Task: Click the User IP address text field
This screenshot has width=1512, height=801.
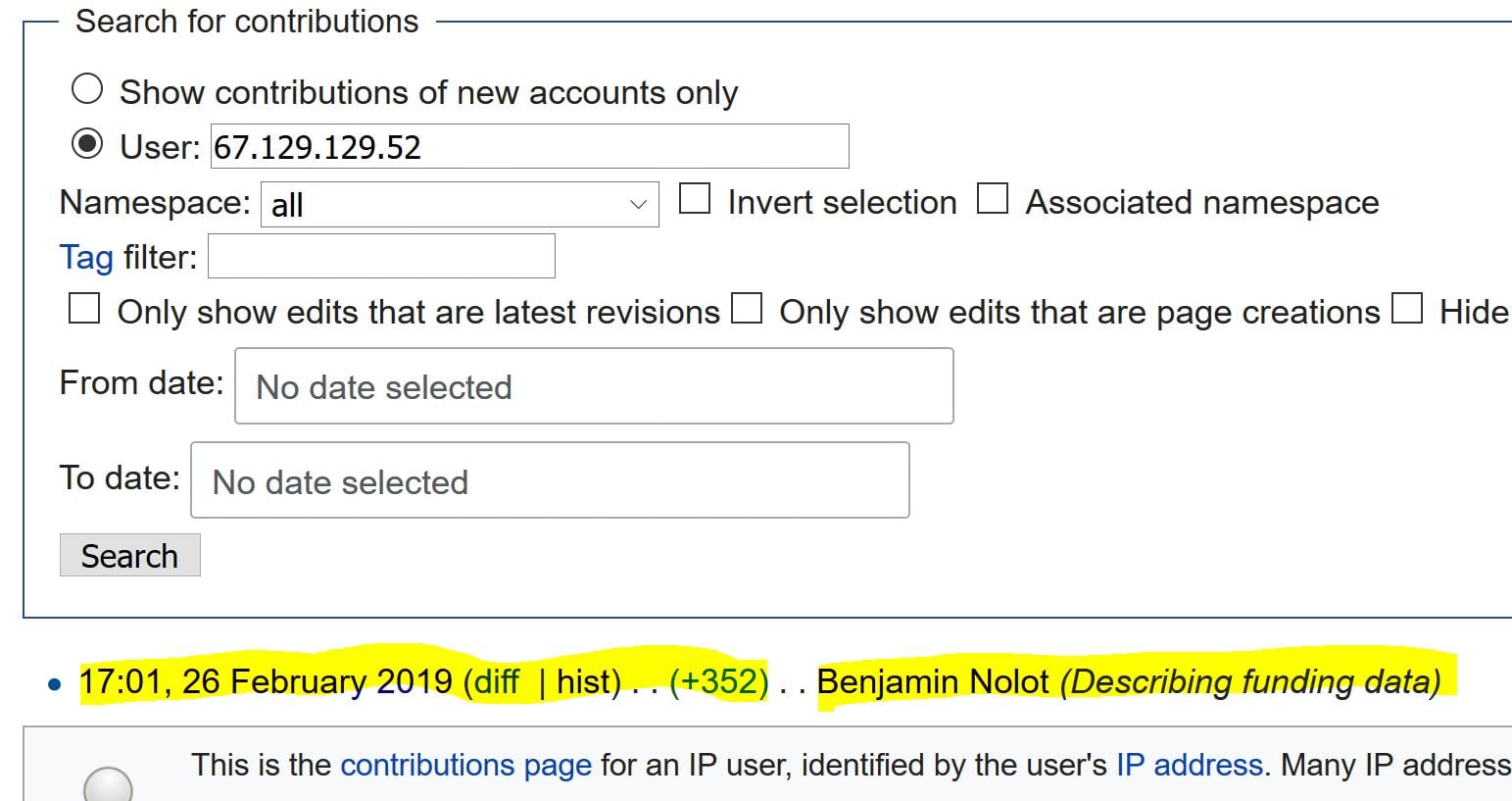Action: coord(529,146)
